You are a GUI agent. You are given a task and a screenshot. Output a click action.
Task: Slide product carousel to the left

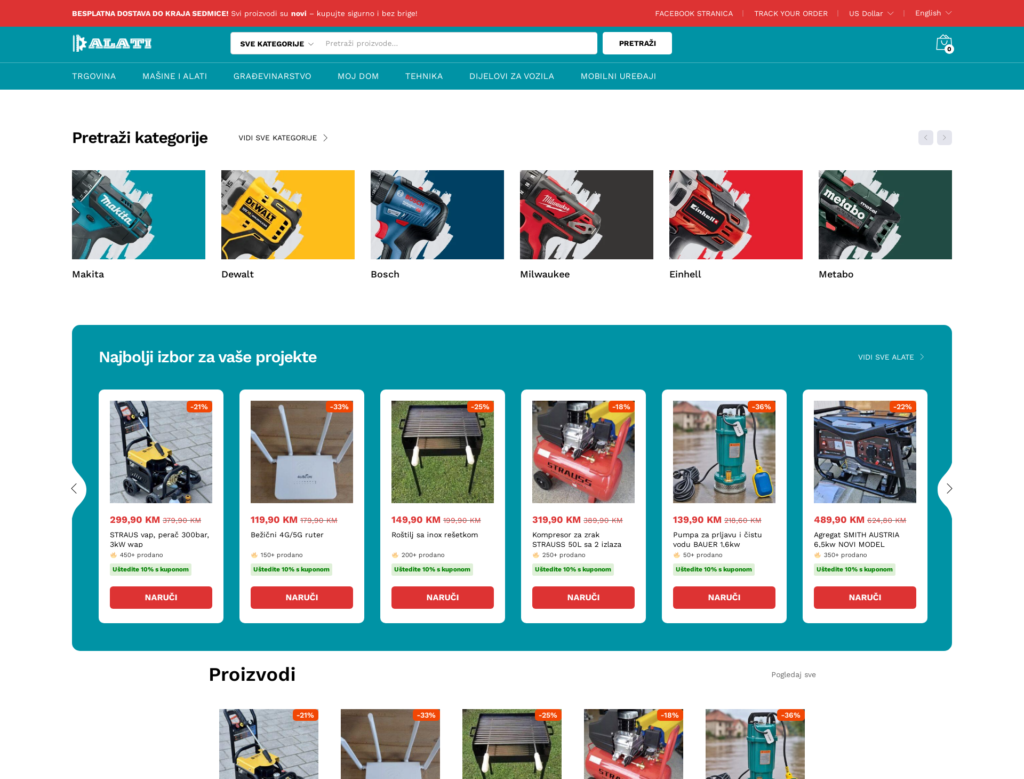(74, 488)
